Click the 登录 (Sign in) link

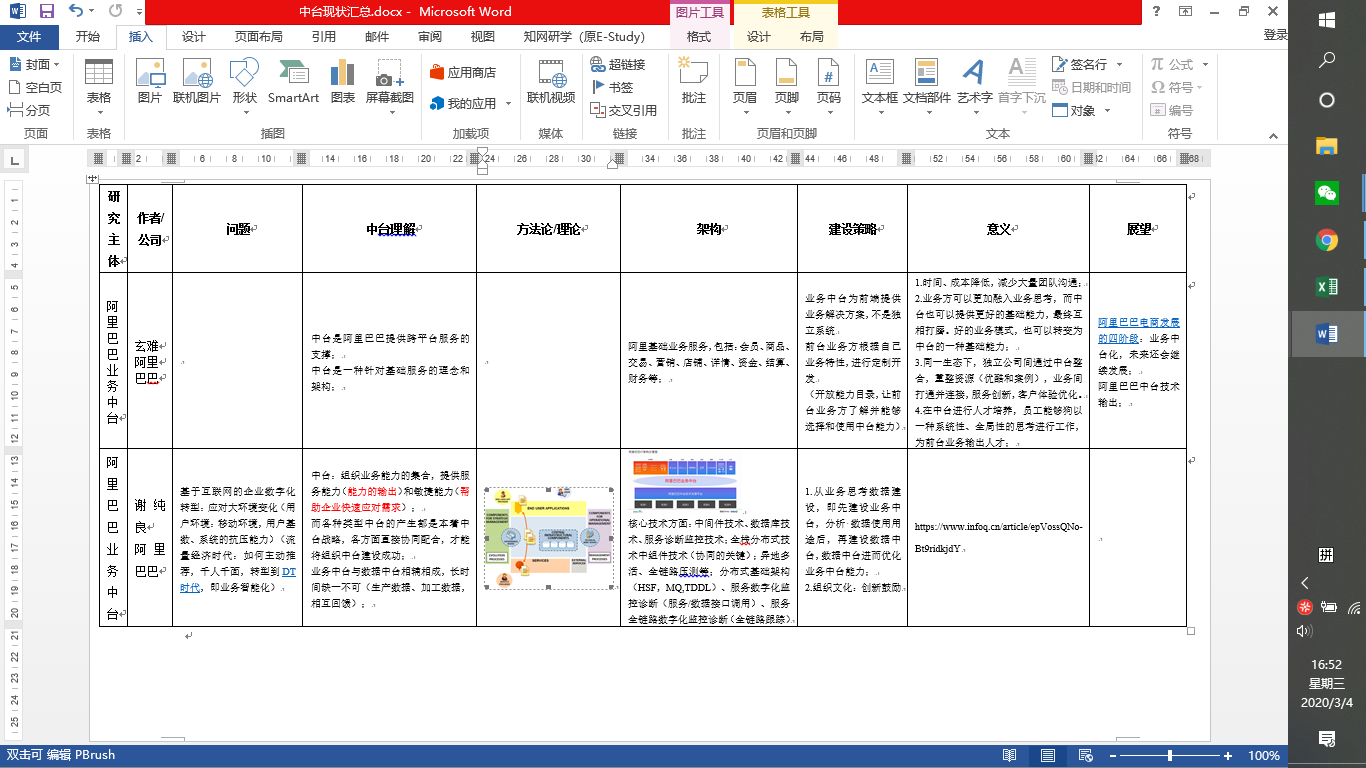coord(1276,35)
